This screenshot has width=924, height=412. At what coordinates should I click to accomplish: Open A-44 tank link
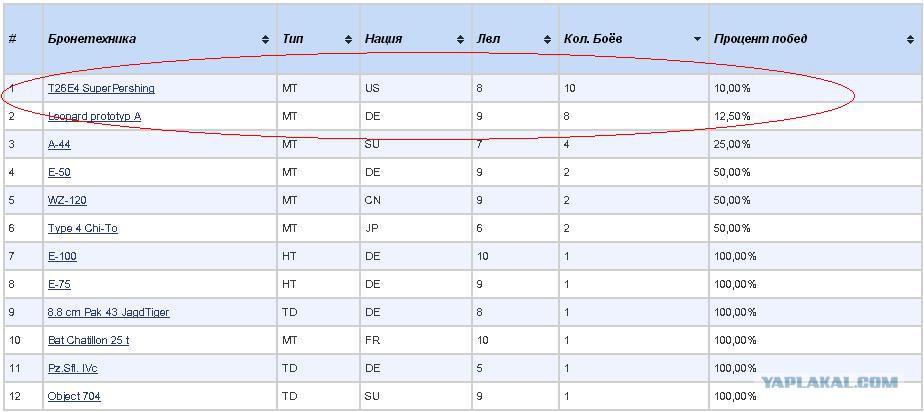click(x=60, y=144)
